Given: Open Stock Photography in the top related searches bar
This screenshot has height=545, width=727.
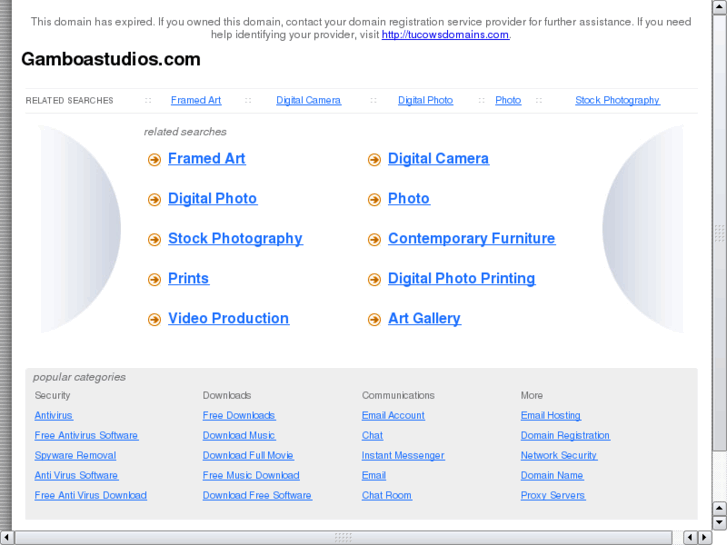Looking at the screenshot, I should pos(617,100).
